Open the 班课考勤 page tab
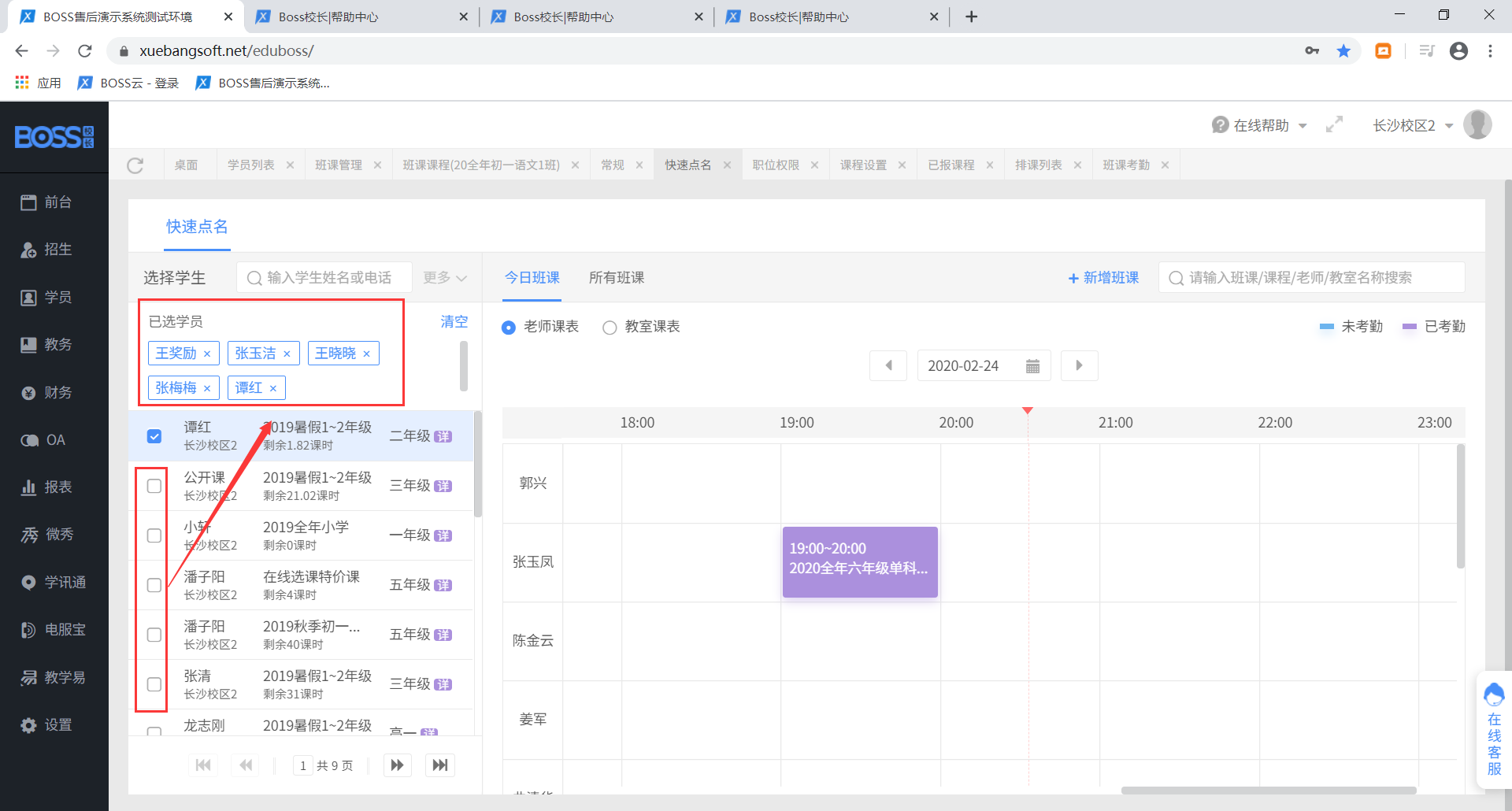1512x811 pixels. click(x=1126, y=165)
